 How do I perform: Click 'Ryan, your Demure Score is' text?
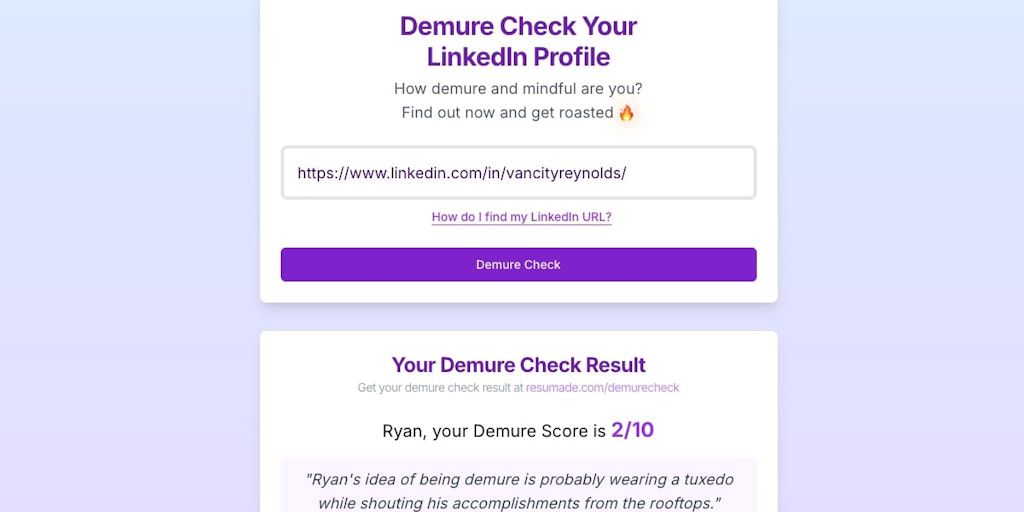[x=494, y=431]
